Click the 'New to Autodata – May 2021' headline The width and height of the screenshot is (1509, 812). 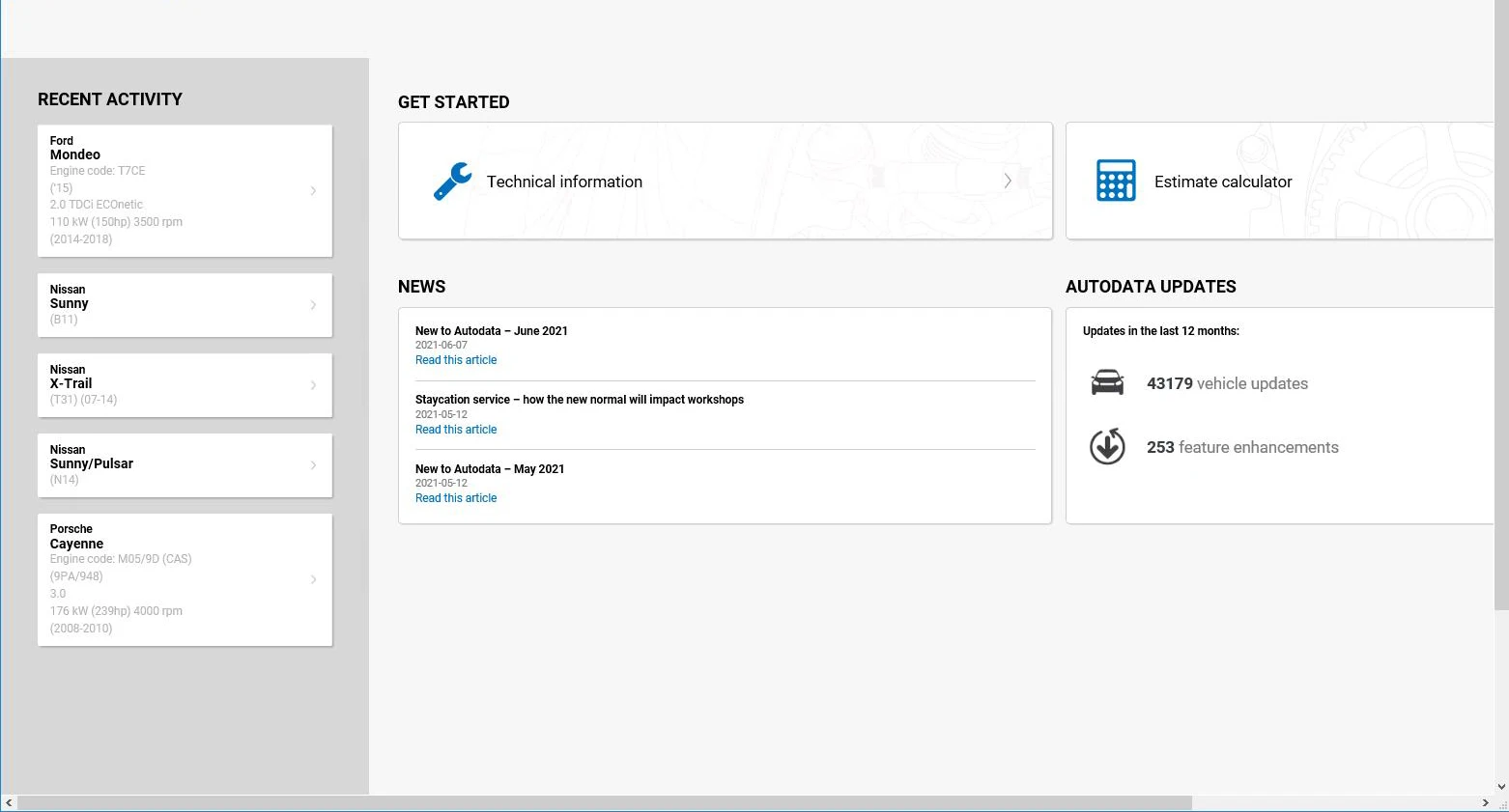pos(490,469)
